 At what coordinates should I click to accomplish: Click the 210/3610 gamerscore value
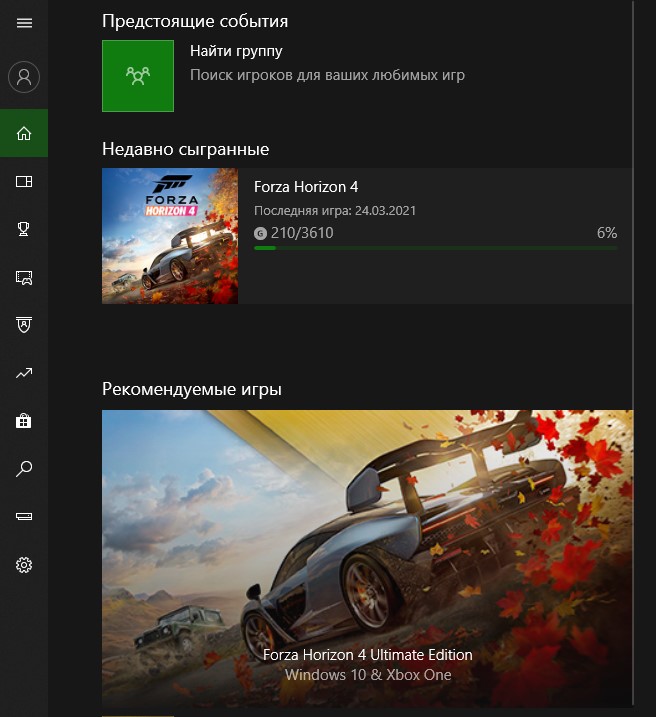point(302,233)
